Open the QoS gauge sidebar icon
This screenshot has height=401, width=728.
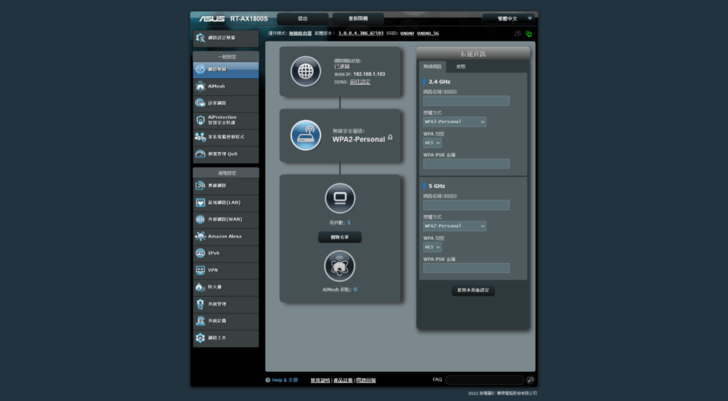pyautogui.click(x=200, y=154)
